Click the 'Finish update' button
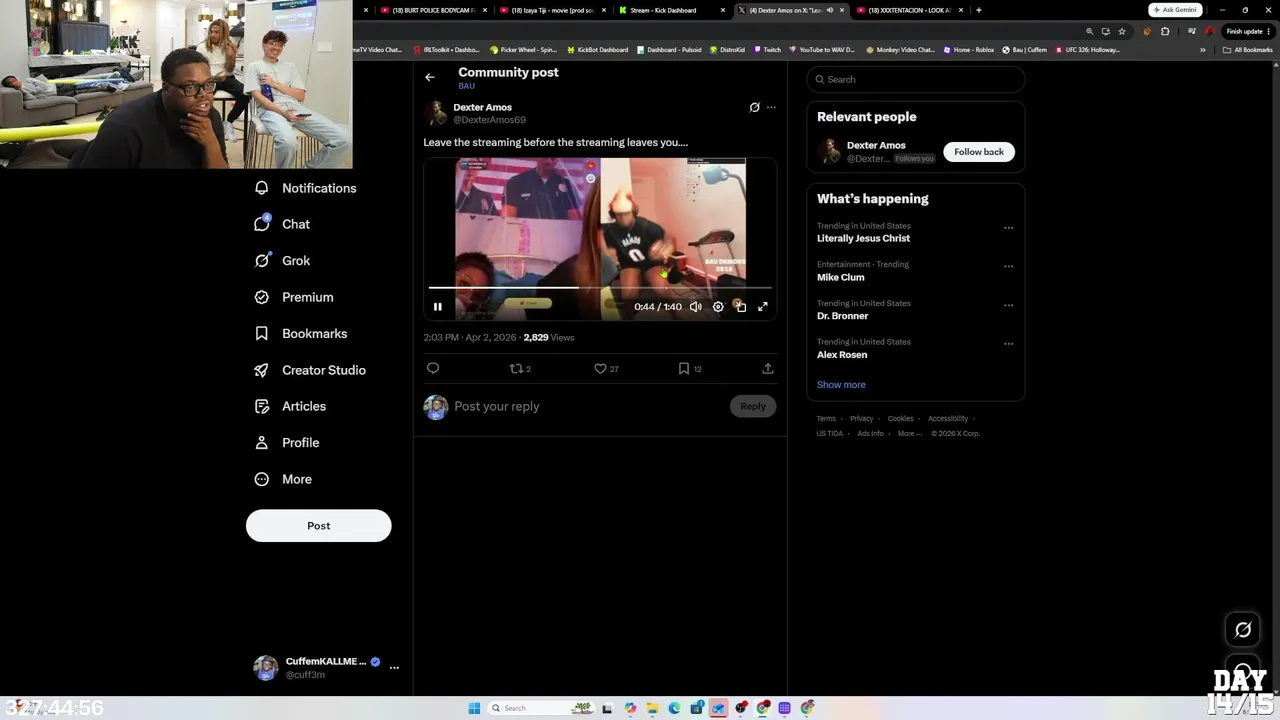Screen dimensions: 1280x720 (1249, 31)
